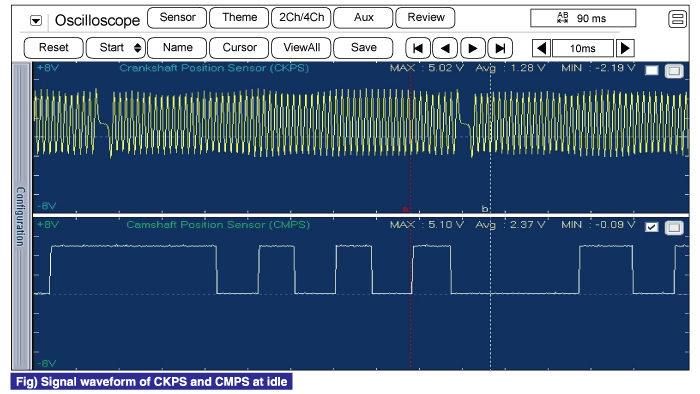Jump to first record with skip-to-start icon
Screen dimensions: 700x394
point(418,48)
